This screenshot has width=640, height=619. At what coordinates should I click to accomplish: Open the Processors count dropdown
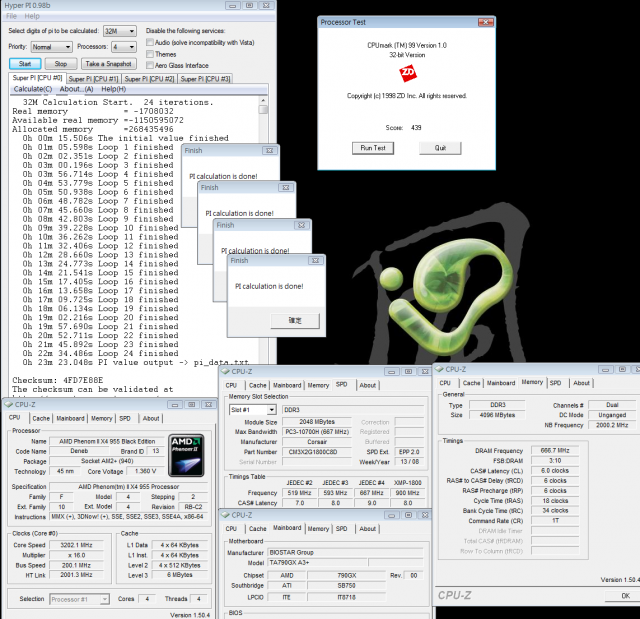pyautogui.click(x=124, y=47)
